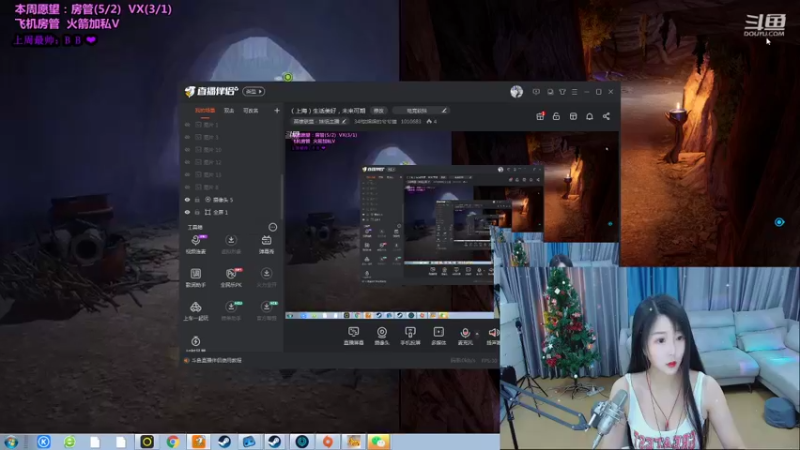Open the notification bell icon
The image size is (800, 450).
pyautogui.click(x=589, y=116)
